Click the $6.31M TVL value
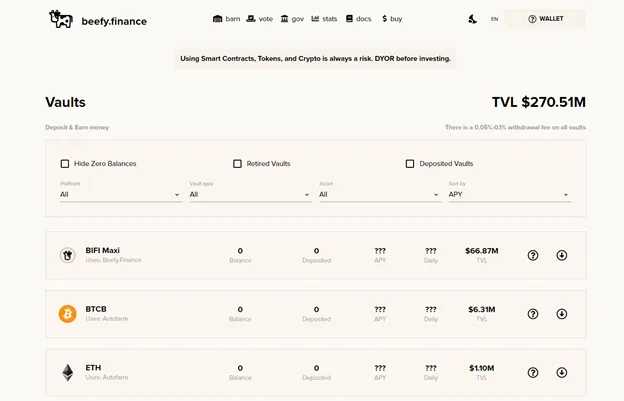Screen dimensions: 624x401 pos(482,310)
